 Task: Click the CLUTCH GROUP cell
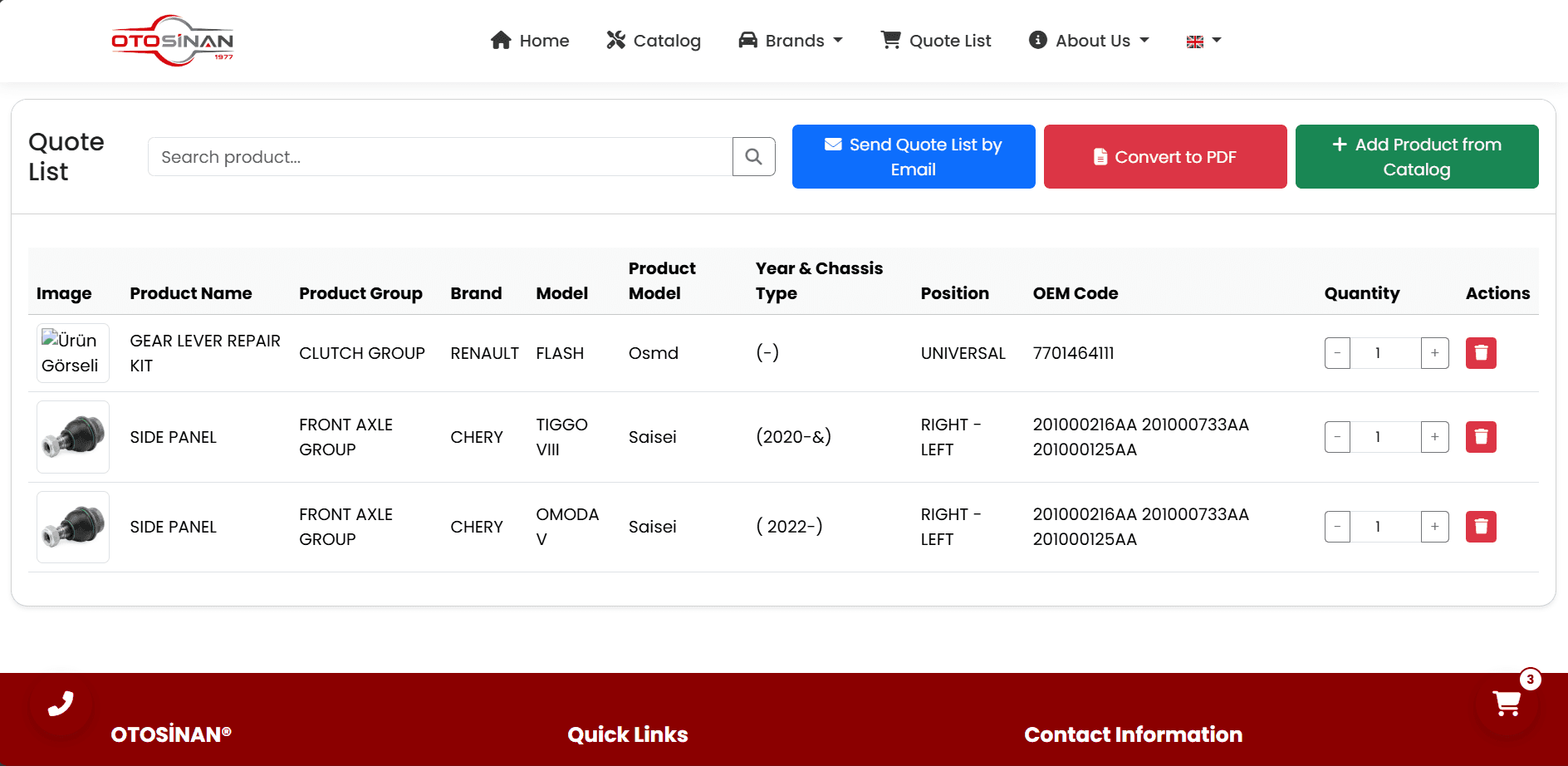(x=362, y=353)
